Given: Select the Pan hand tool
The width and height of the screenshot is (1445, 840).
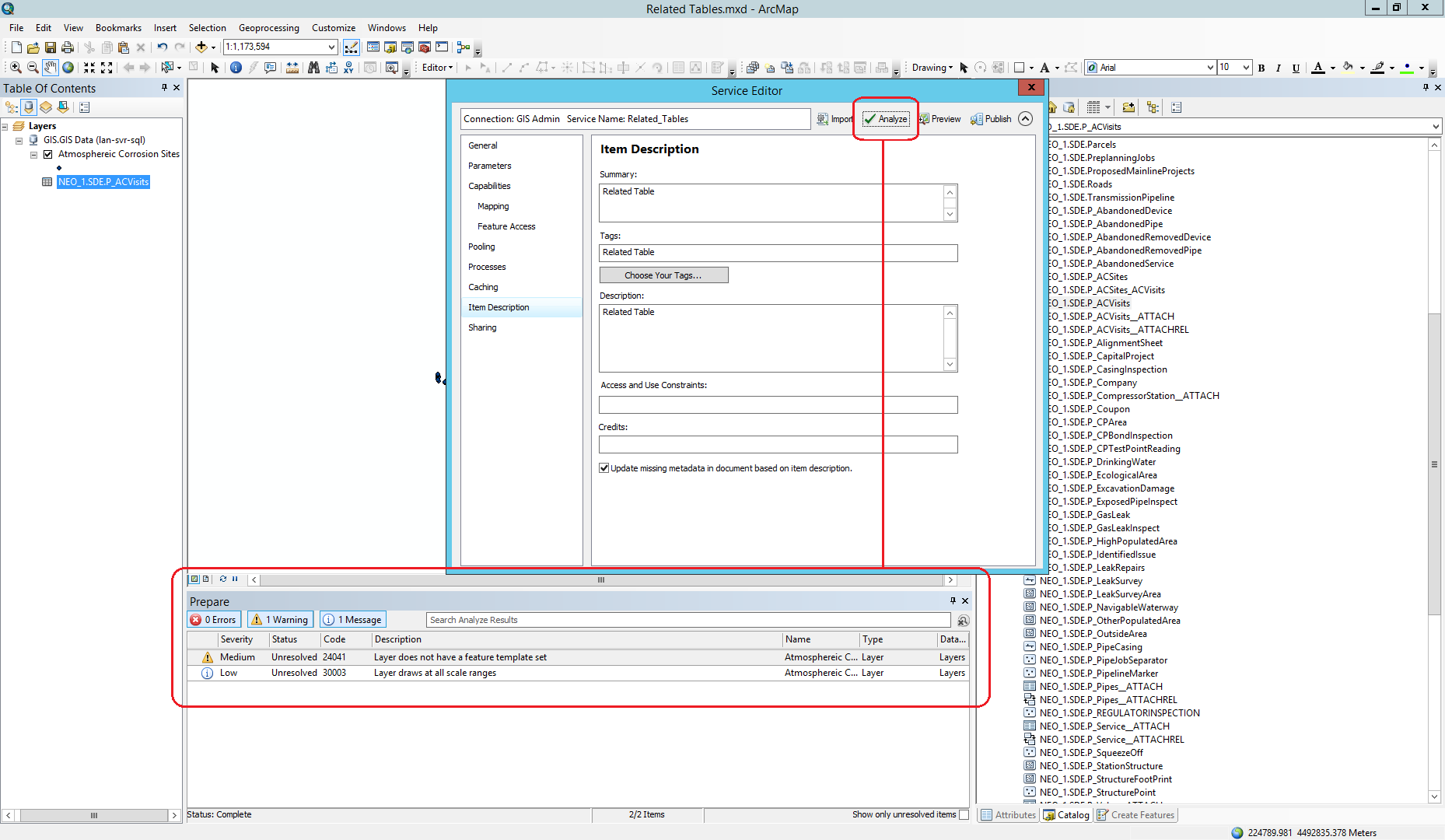Looking at the screenshot, I should coord(51,68).
